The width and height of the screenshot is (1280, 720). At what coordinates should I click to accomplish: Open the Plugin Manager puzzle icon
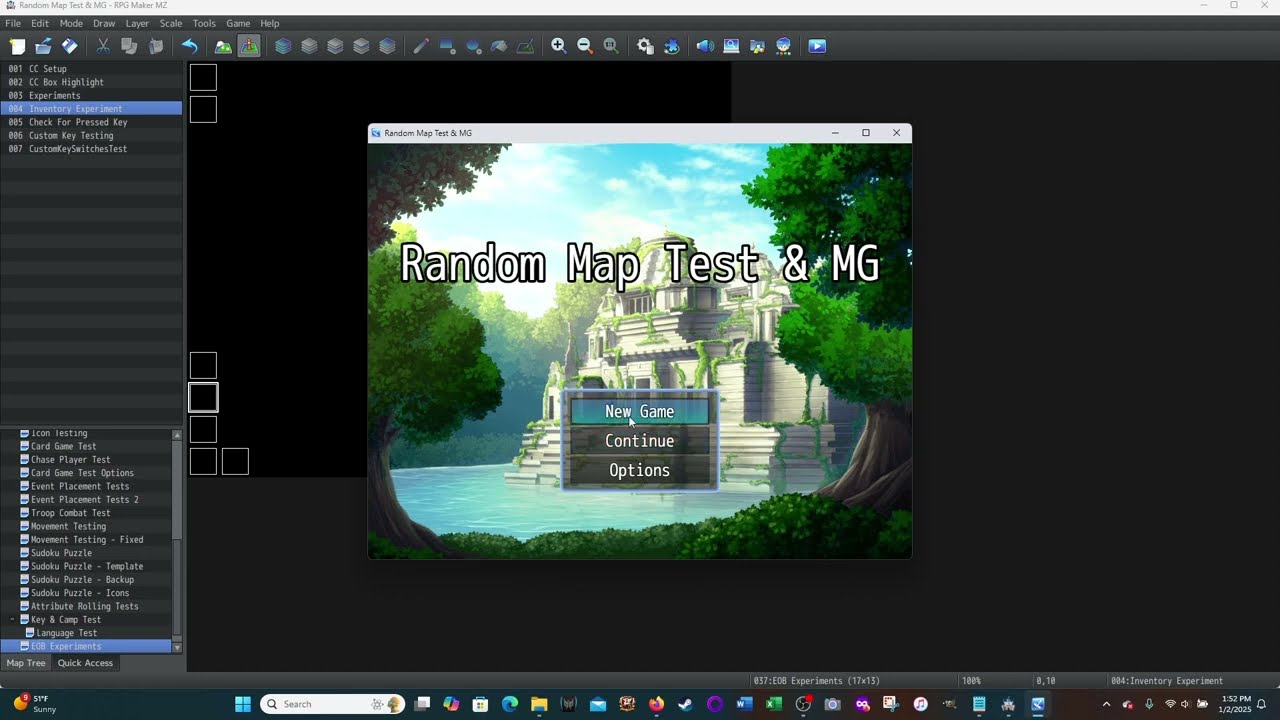click(x=671, y=46)
